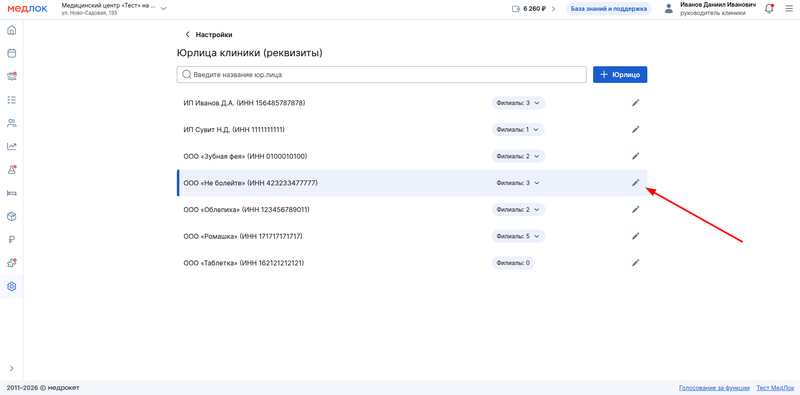Select row ООО «Зубная фея» (ИНН 0100010100)
The image size is (800, 395).
(412, 156)
